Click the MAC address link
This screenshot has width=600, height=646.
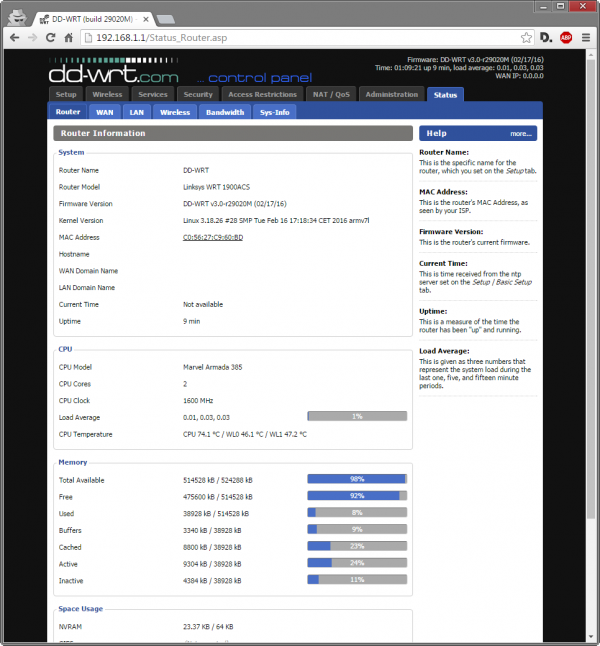click(x=213, y=237)
